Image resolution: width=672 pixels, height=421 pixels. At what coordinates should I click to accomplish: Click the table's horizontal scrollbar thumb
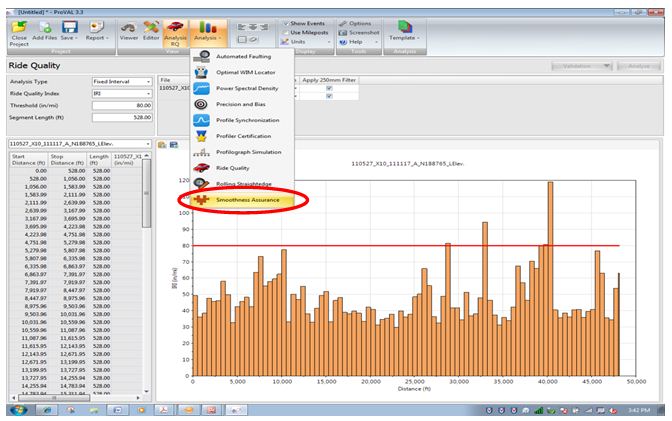(x=54, y=398)
